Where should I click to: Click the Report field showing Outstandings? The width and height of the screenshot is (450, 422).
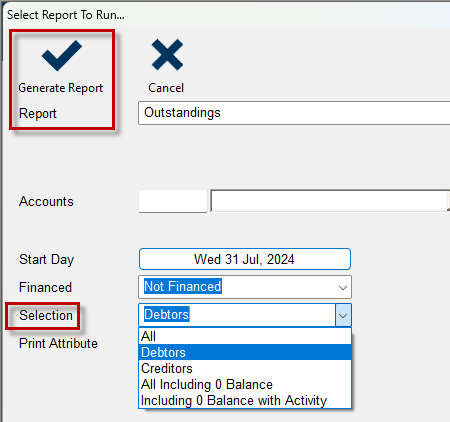point(294,113)
